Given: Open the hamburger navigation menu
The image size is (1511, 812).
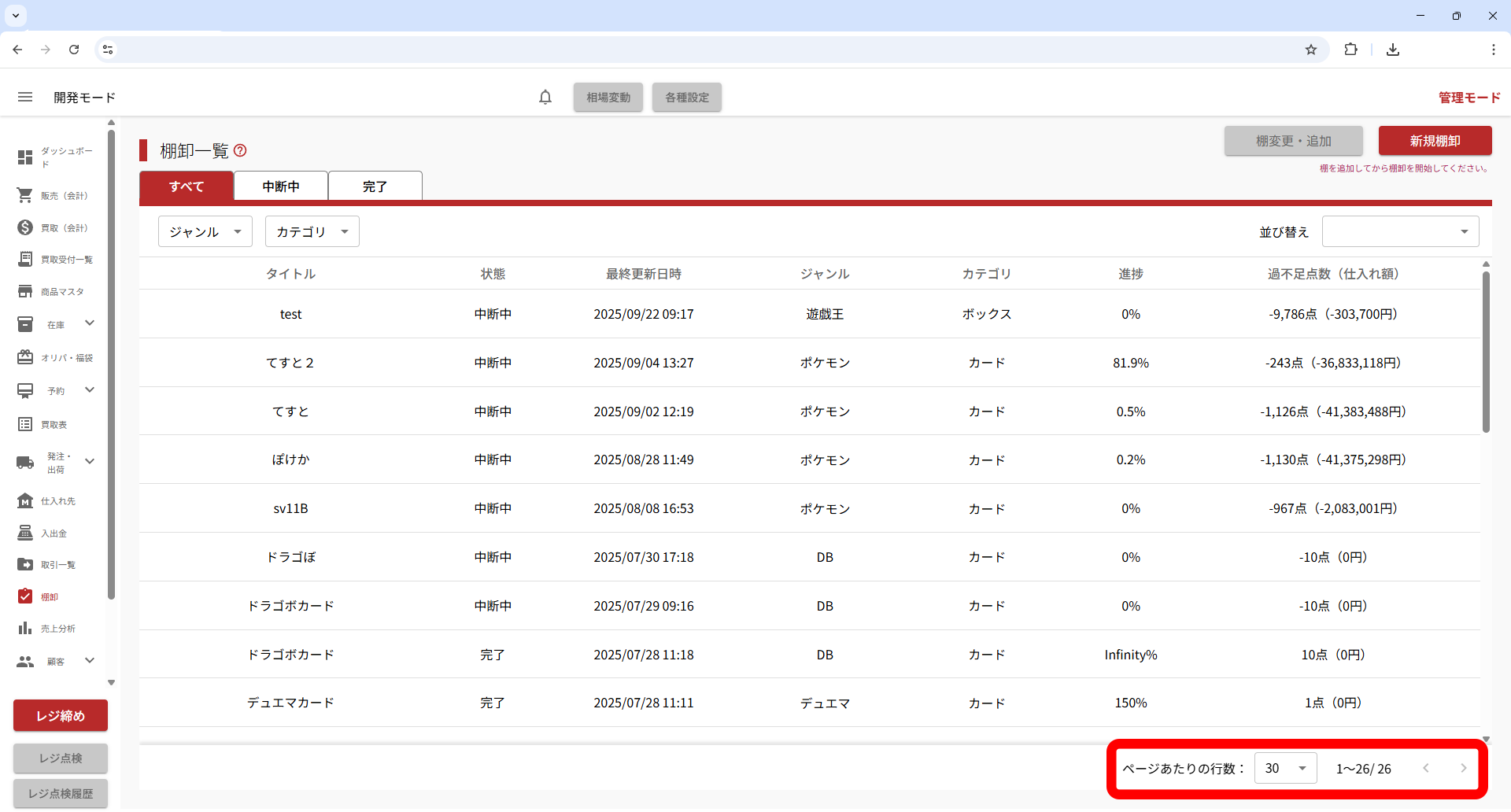Looking at the screenshot, I should tap(25, 97).
